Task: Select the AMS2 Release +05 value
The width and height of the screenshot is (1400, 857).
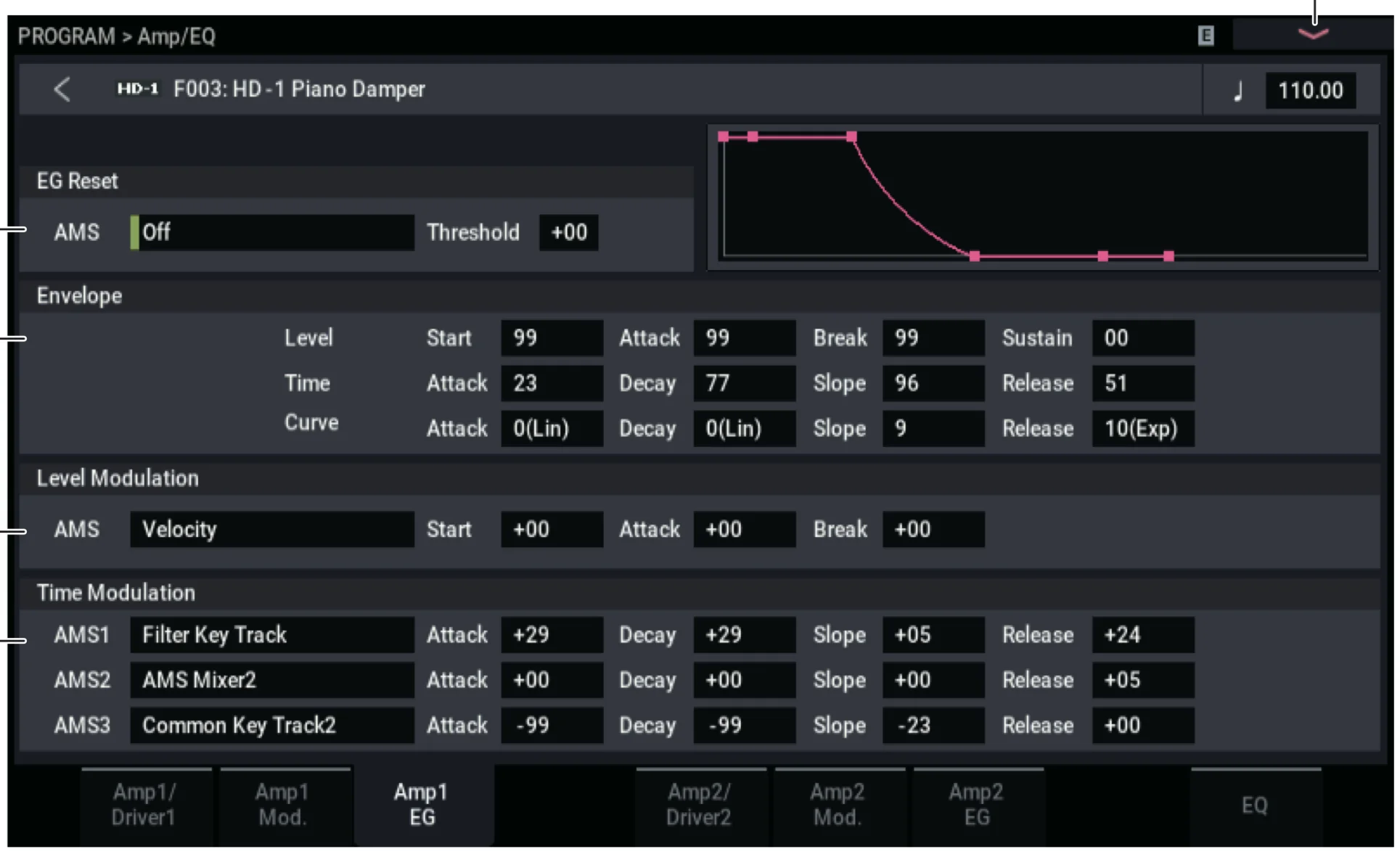Action: pyautogui.click(x=1142, y=680)
